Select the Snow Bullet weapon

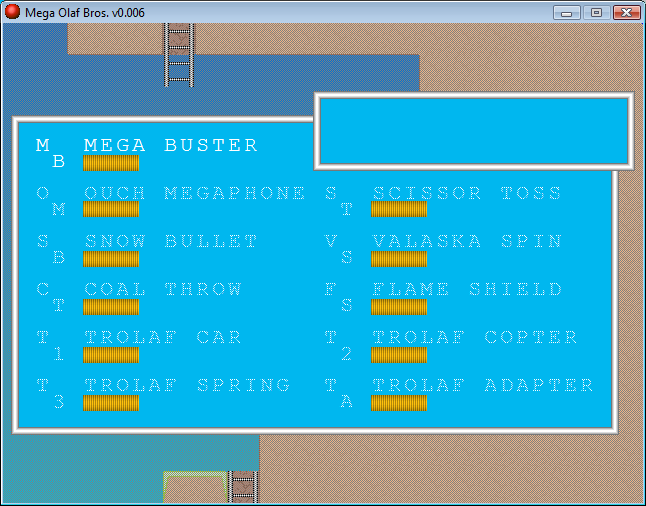(170, 241)
